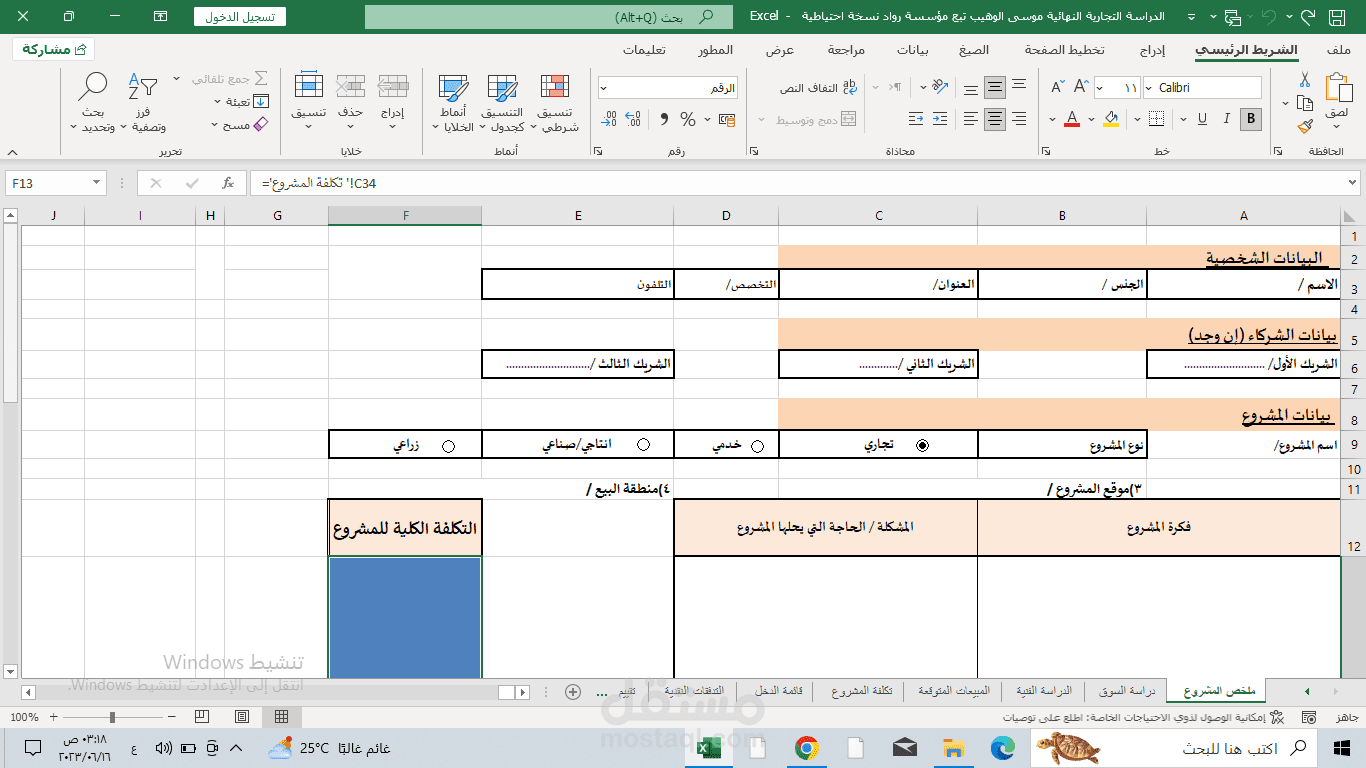The width and height of the screenshot is (1366, 768).
Task: Open Find & Select (بحث وتحديد)
Action: tap(93, 103)
